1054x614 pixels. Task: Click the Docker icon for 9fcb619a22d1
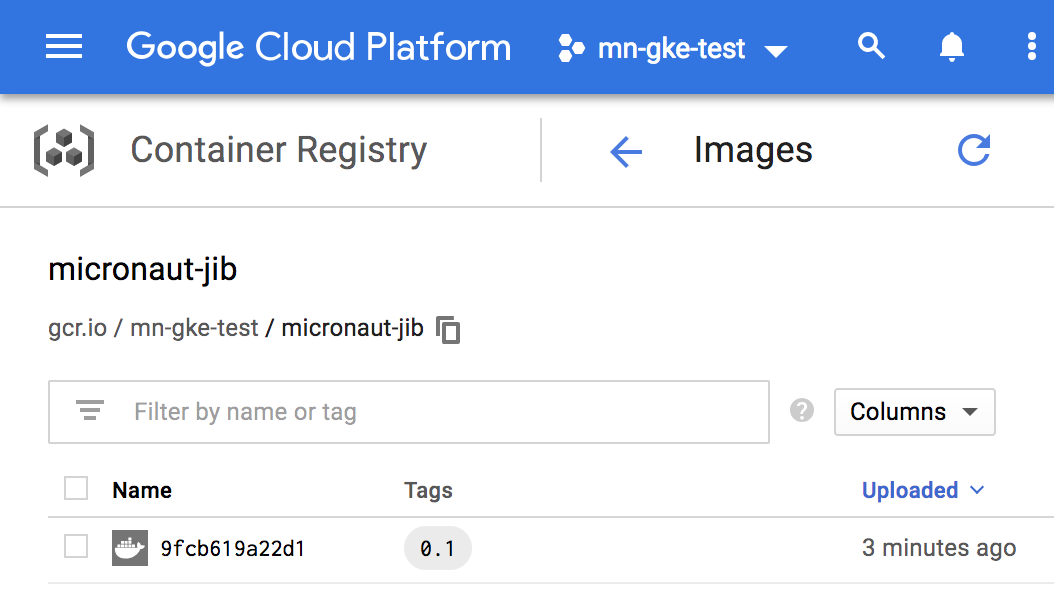(x=129, y=548)
